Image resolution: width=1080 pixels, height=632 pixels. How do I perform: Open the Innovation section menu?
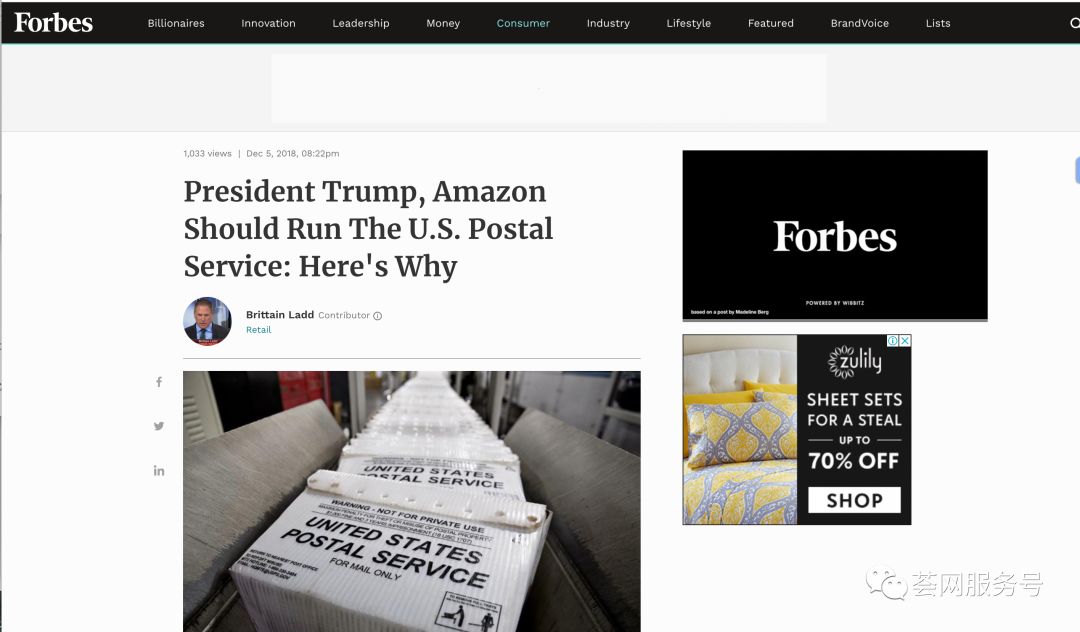pos(269,23)
